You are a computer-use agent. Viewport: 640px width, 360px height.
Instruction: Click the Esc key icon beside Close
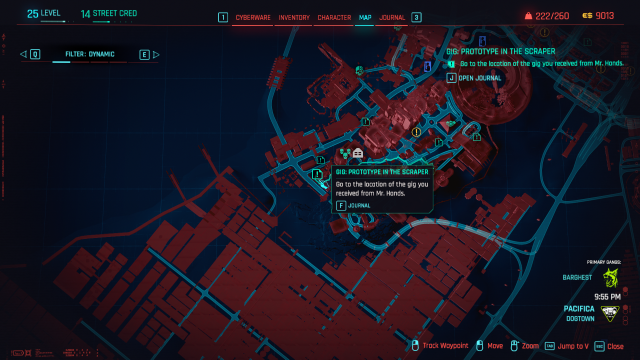point(599,346)
